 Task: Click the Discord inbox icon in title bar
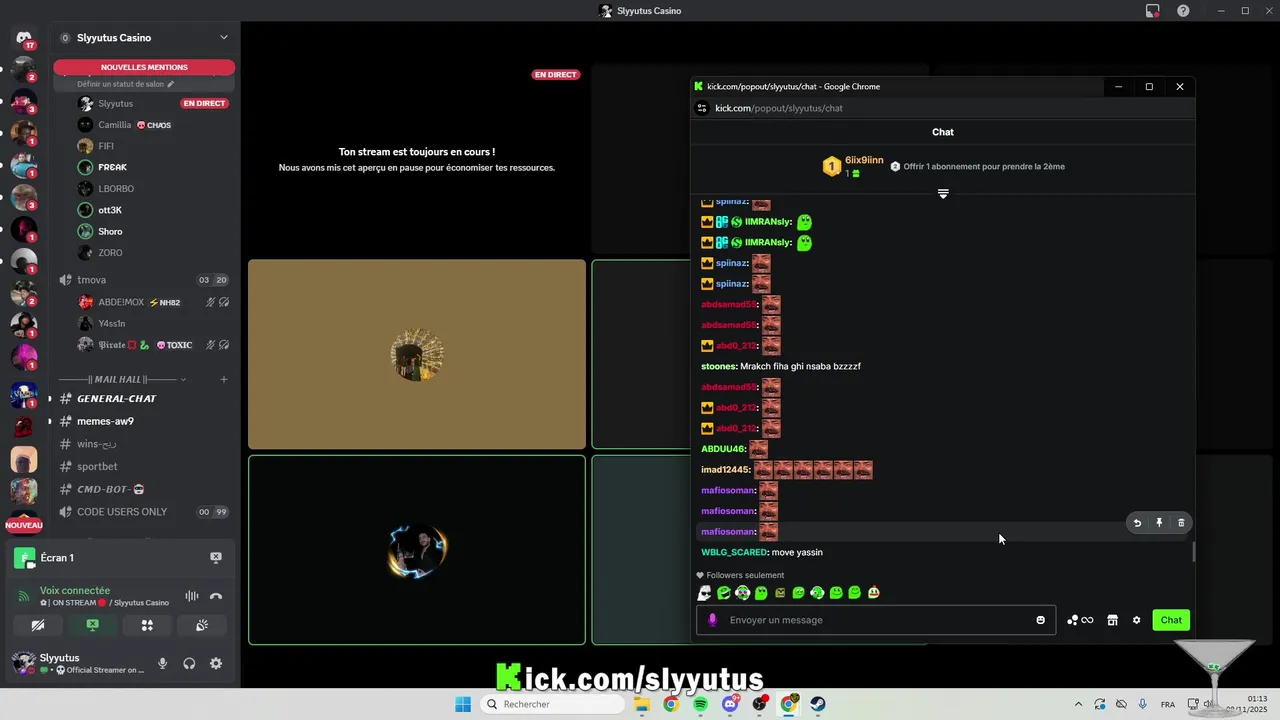[1152, 11]
